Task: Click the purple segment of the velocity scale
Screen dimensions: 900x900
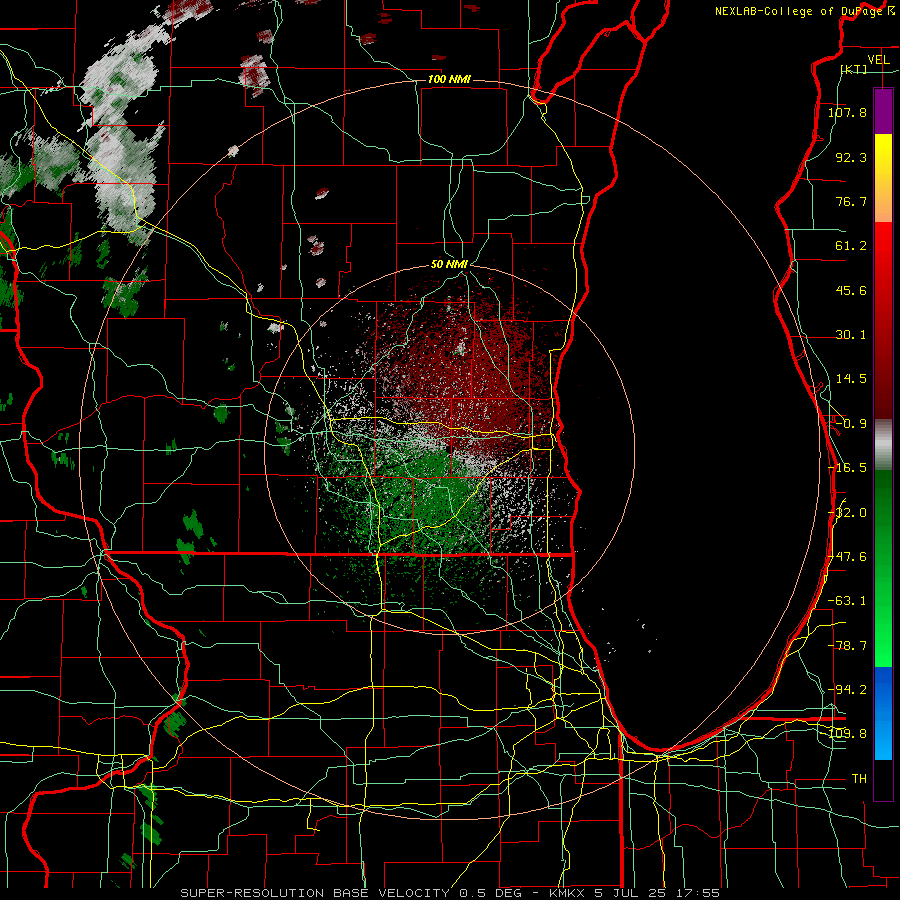Action: coord(883,111)
